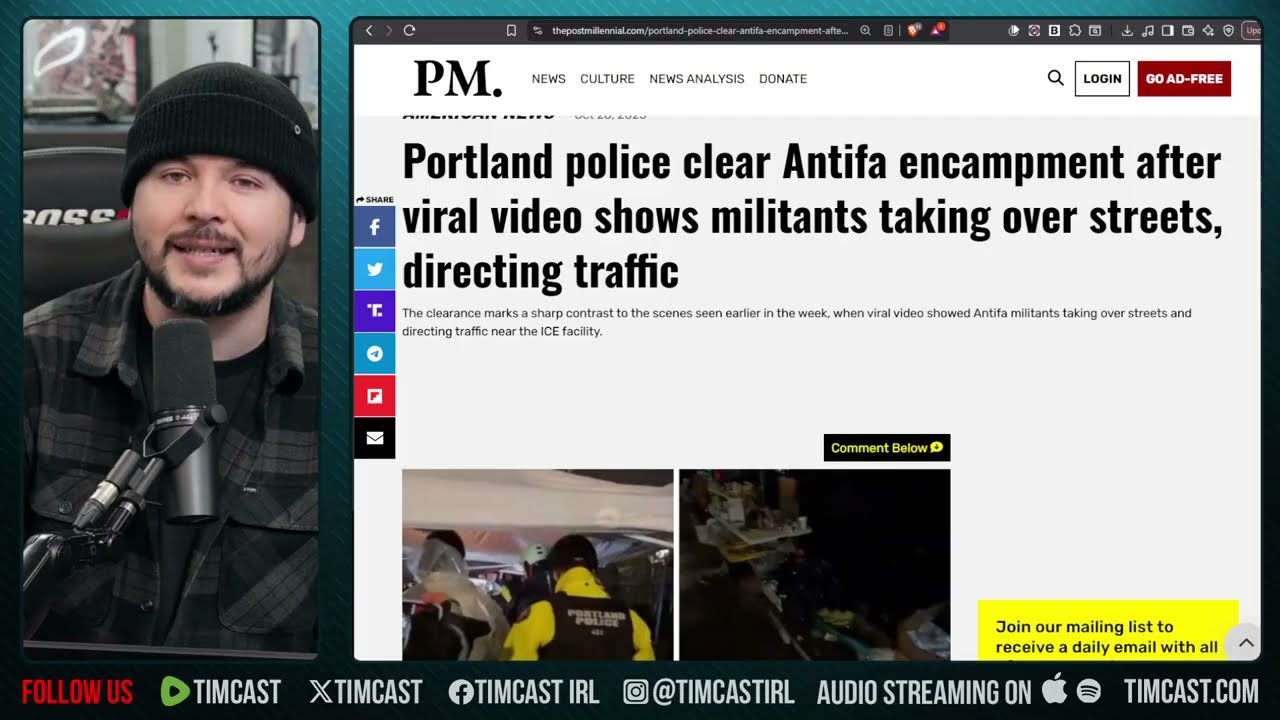Viewport: 1280px width, 720px height.
Task: Open the Brave Shields lion icon
Action: point(913,31)
